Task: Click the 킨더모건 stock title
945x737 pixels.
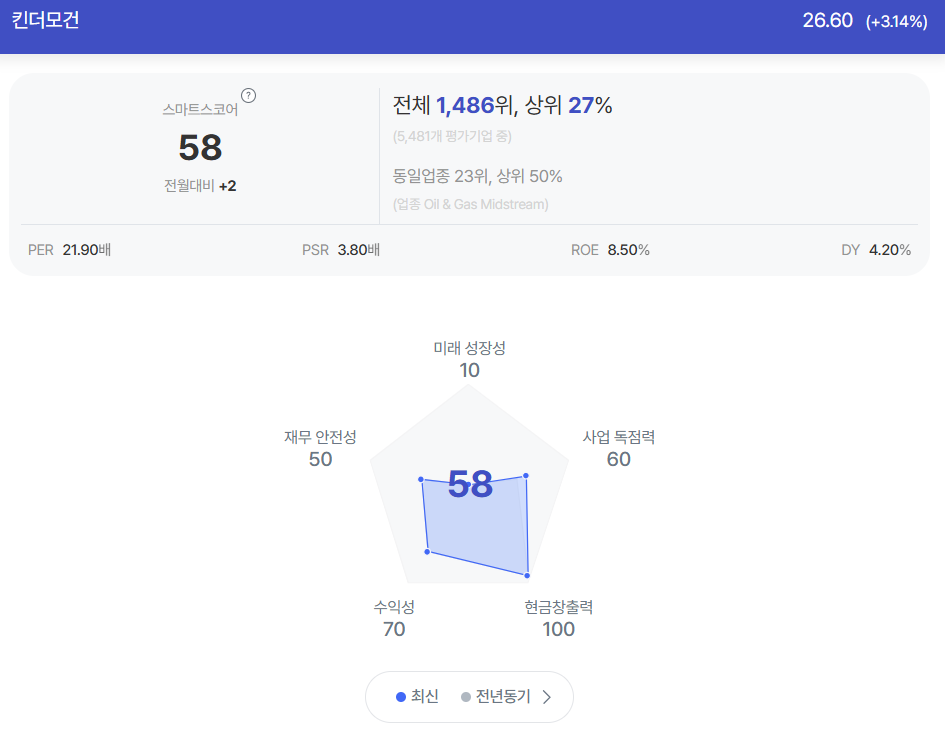Action: [x=45, y=20]
